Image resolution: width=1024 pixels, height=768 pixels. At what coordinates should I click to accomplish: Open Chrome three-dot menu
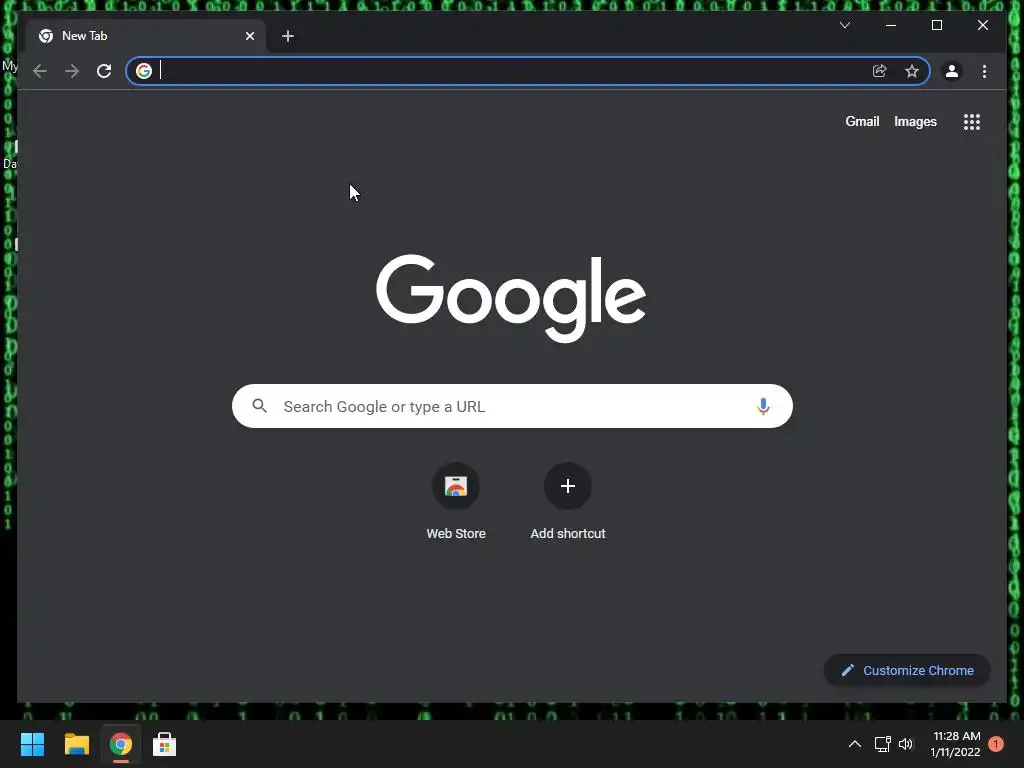coord(984,71)
